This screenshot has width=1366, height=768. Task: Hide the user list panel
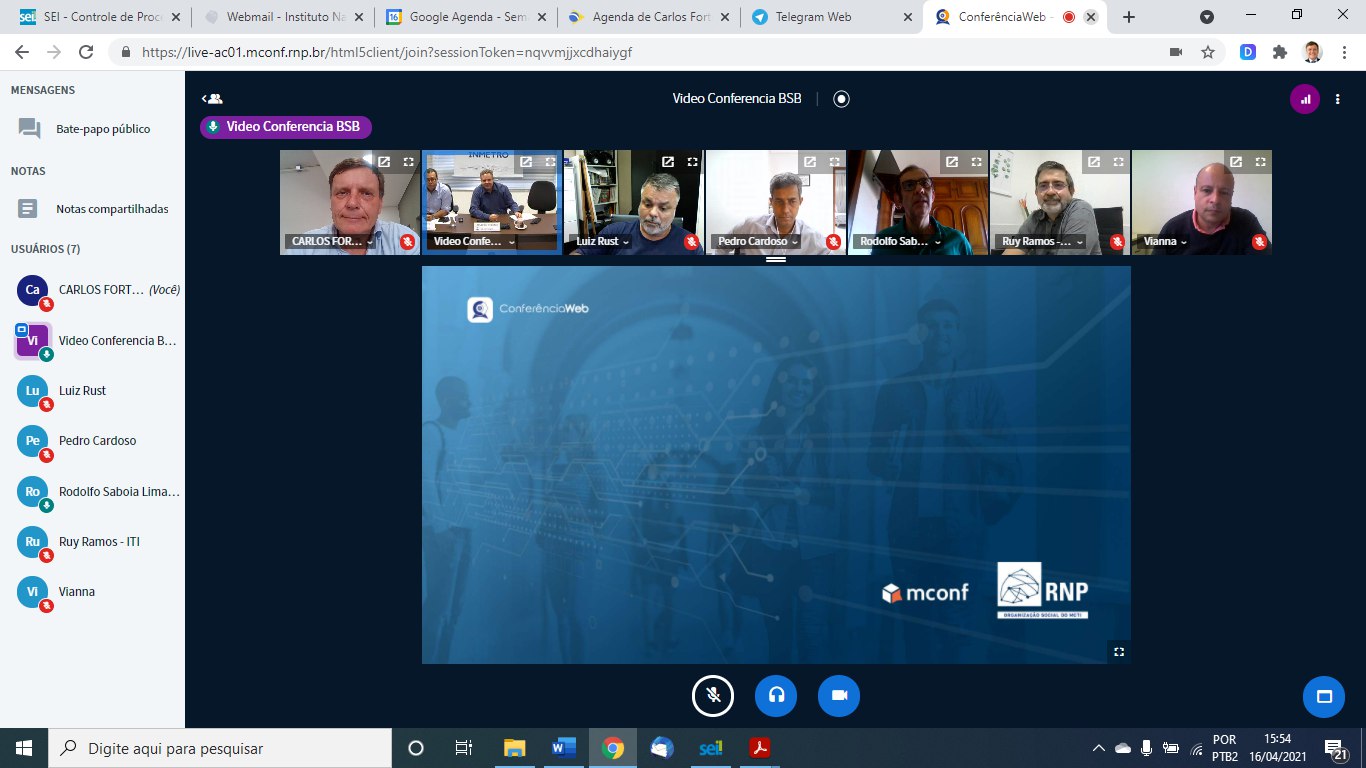(x=212, y=98)
